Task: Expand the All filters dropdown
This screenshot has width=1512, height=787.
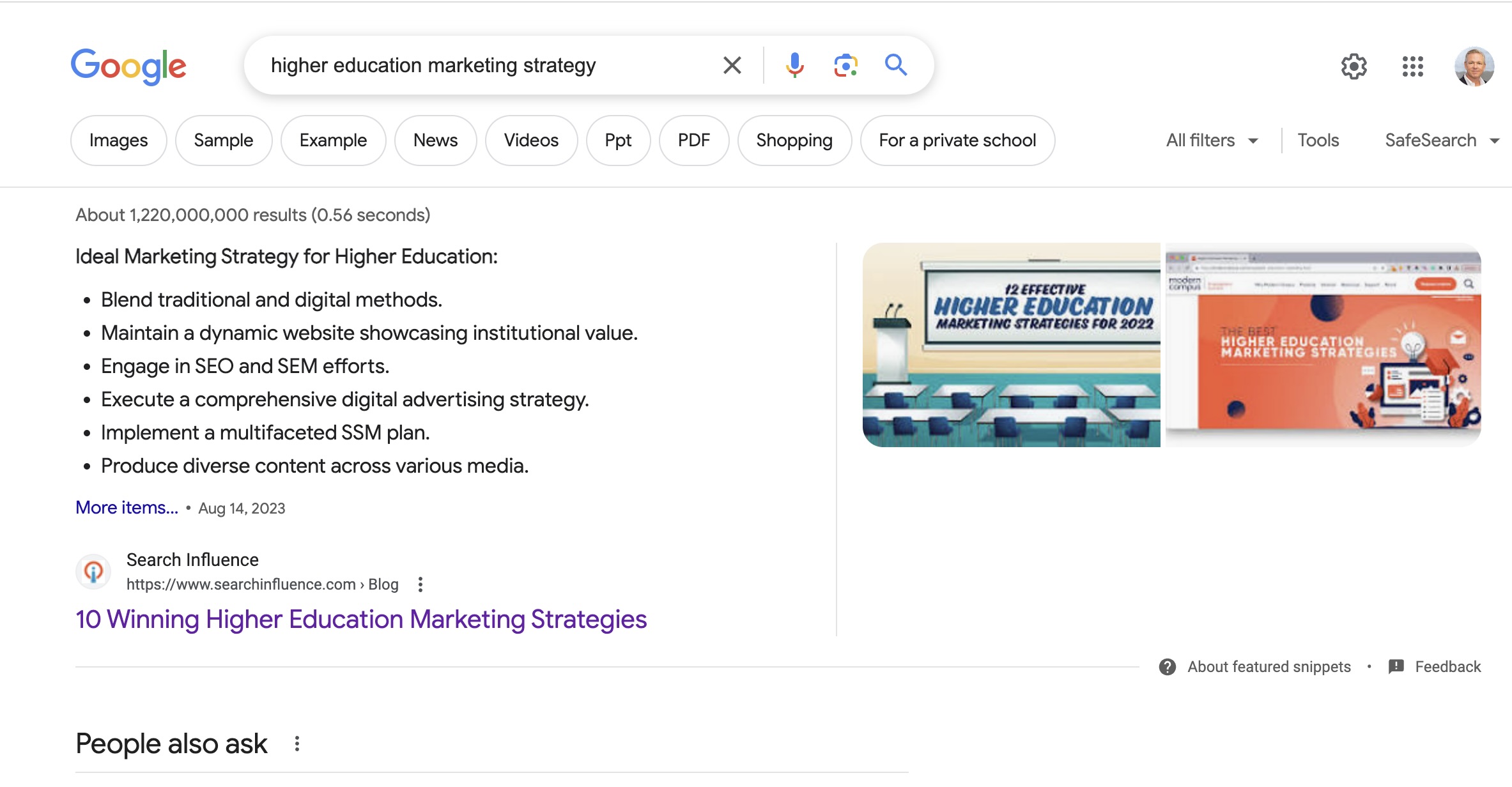Action: 1212,141
